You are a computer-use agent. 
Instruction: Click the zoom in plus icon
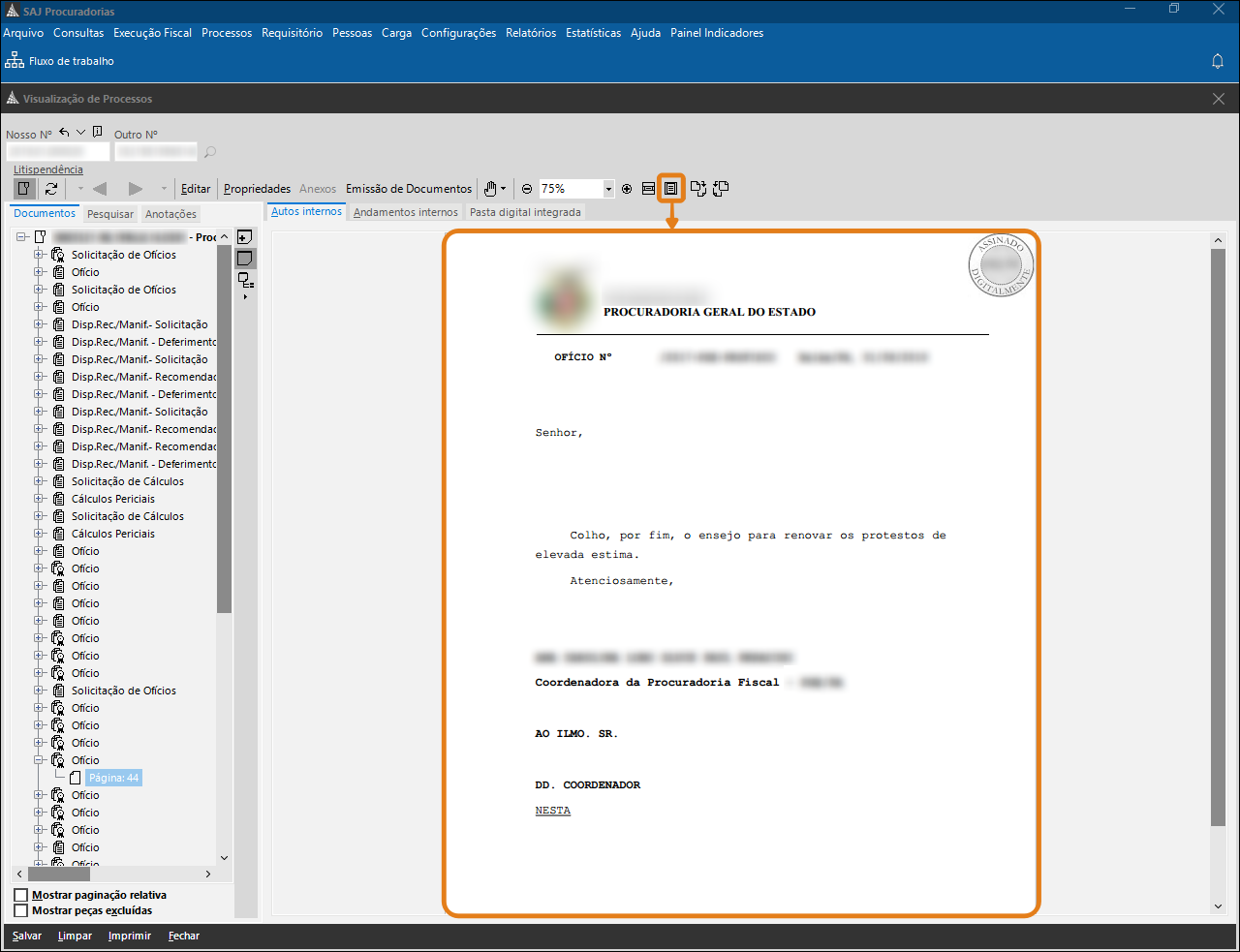[x=627, y=189]
